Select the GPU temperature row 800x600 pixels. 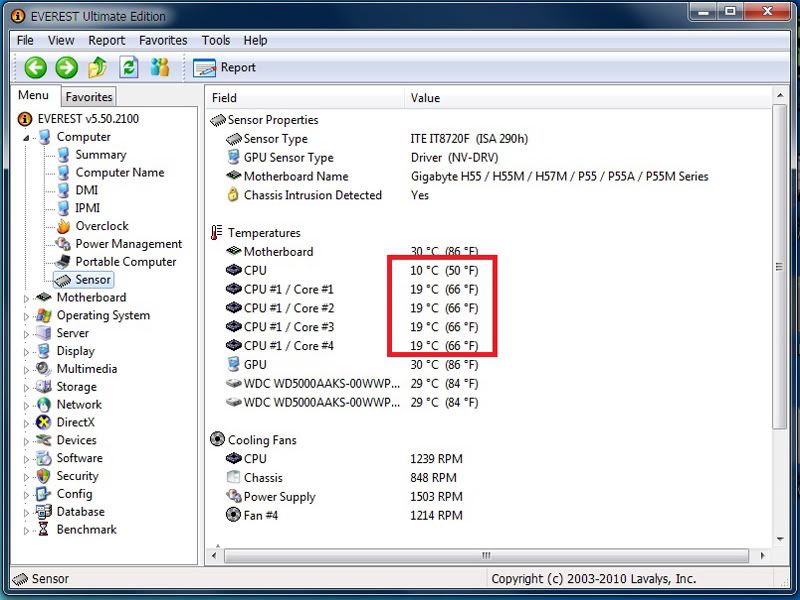click(489, 365)
